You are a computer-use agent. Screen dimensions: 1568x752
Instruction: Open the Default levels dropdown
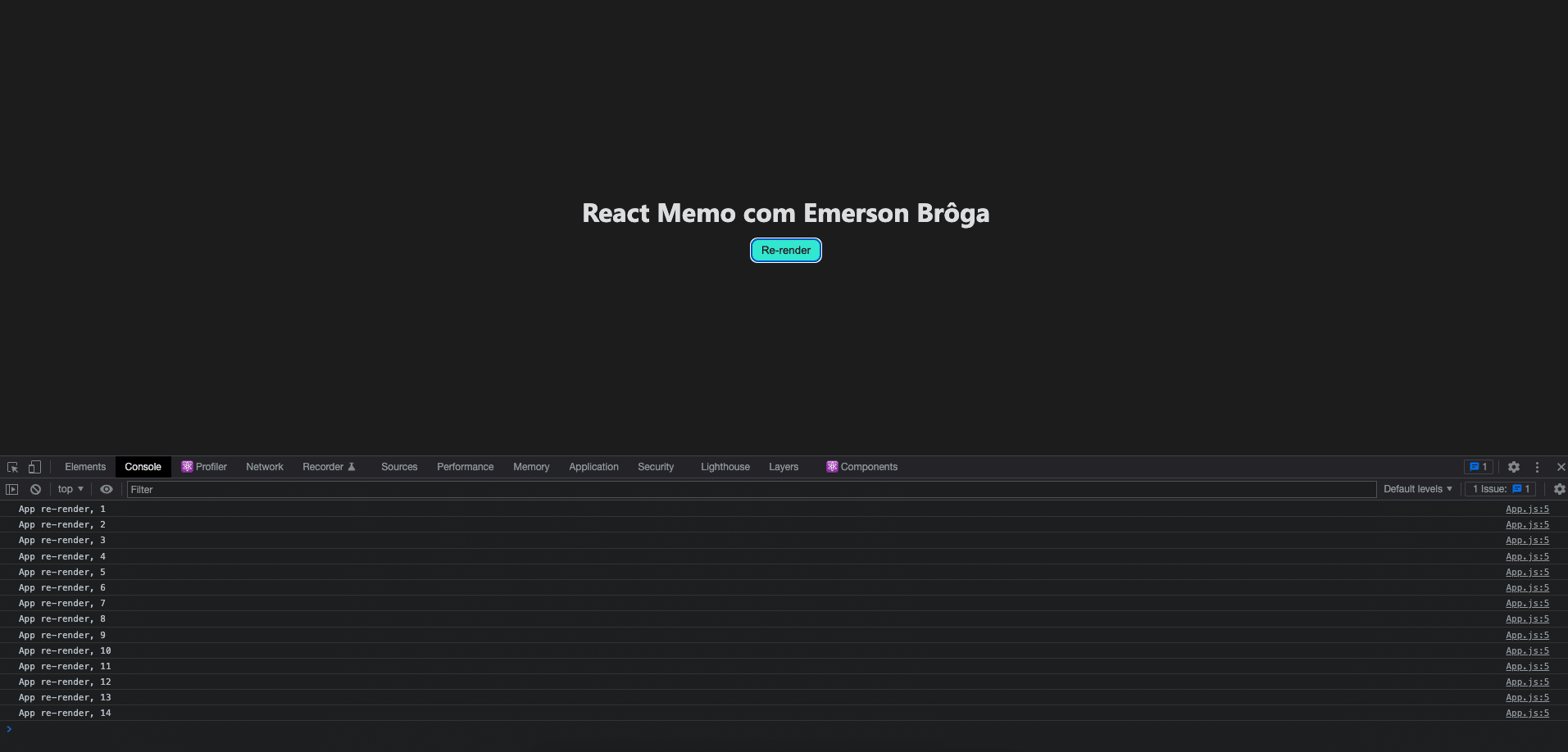pos(1416,488)
